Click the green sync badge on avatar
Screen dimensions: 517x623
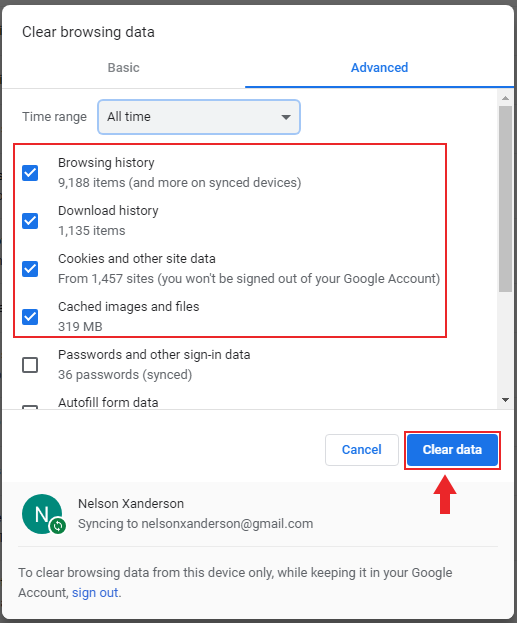click(58, 526)
